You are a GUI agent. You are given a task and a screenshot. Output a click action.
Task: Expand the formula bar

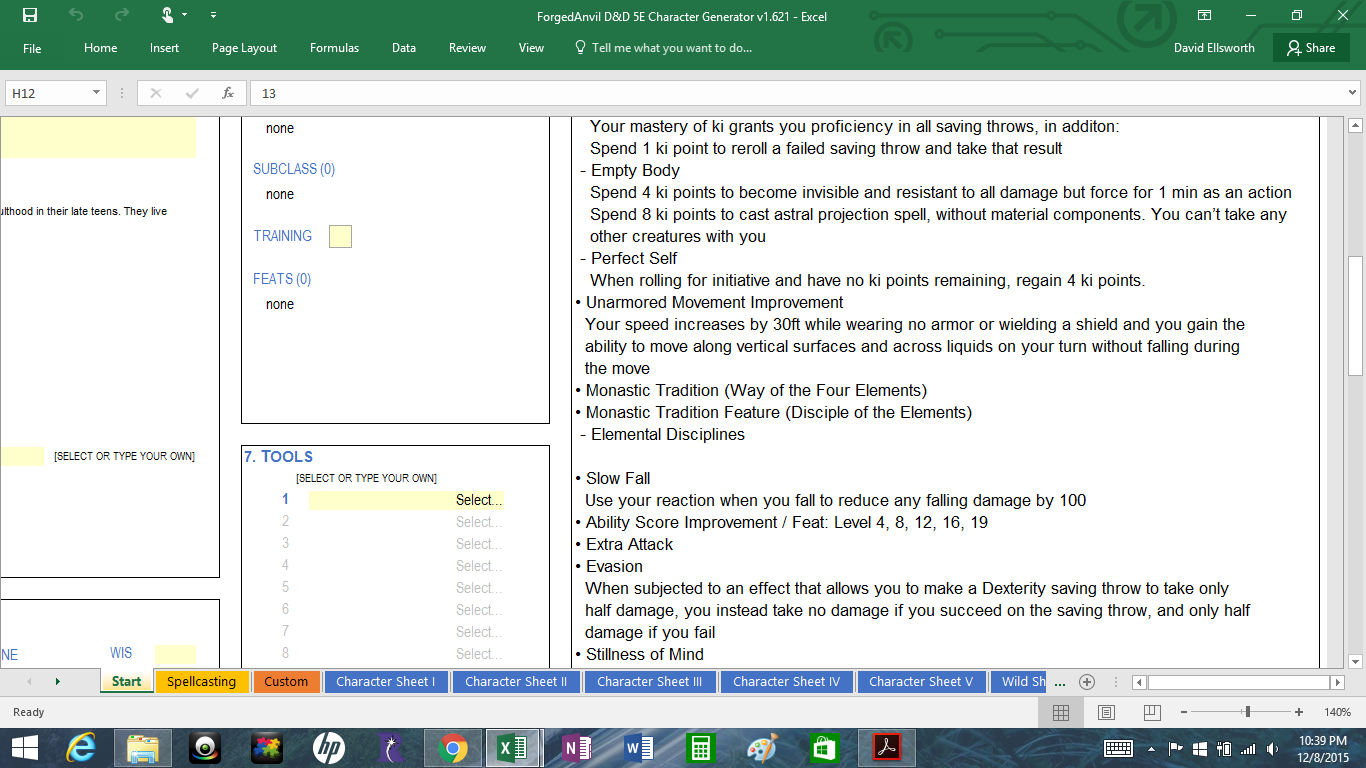pyautogui.click(x=1352, y=93)
